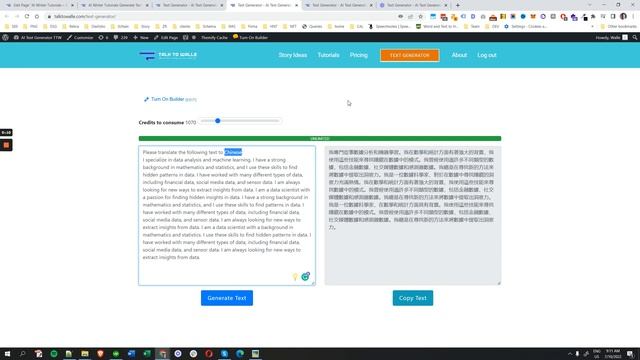Click the browser home icon
This screenshot has width=640, height=360.
pos(37,16)
